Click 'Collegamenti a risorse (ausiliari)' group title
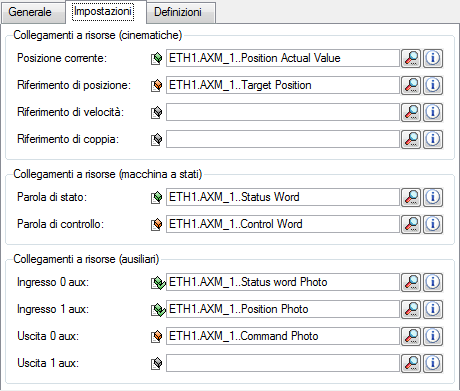 (x=86, y=259)
